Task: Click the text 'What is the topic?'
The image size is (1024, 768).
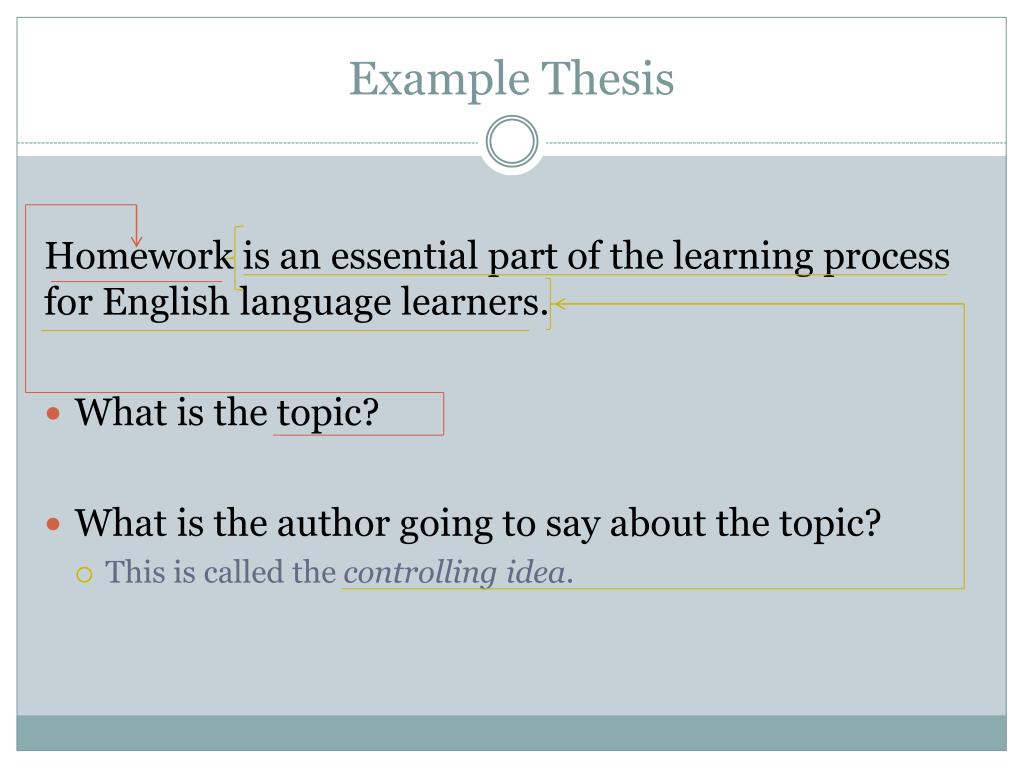Action: click(x=227, y=413)
